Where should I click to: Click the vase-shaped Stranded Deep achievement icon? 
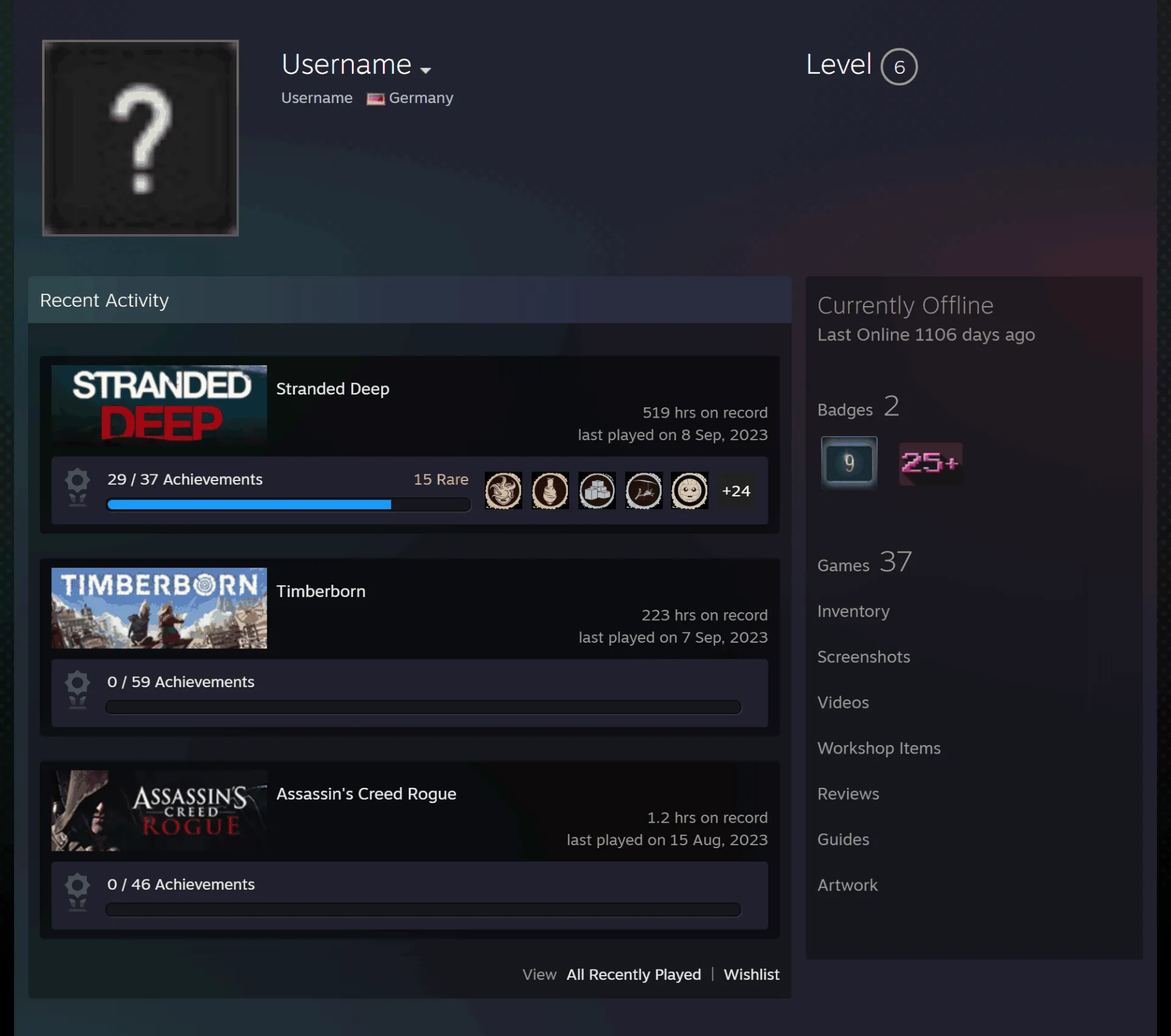[x=550, y=490]
